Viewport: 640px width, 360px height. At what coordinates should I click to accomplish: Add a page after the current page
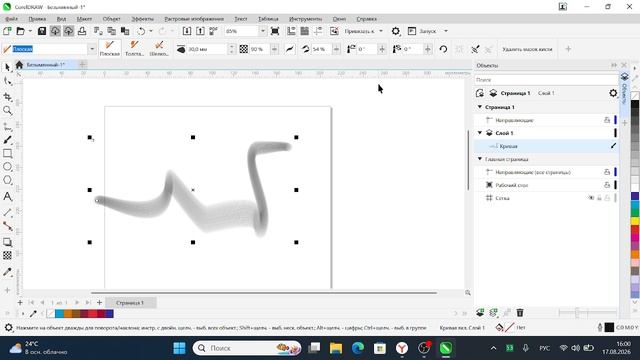click(99, 303)
